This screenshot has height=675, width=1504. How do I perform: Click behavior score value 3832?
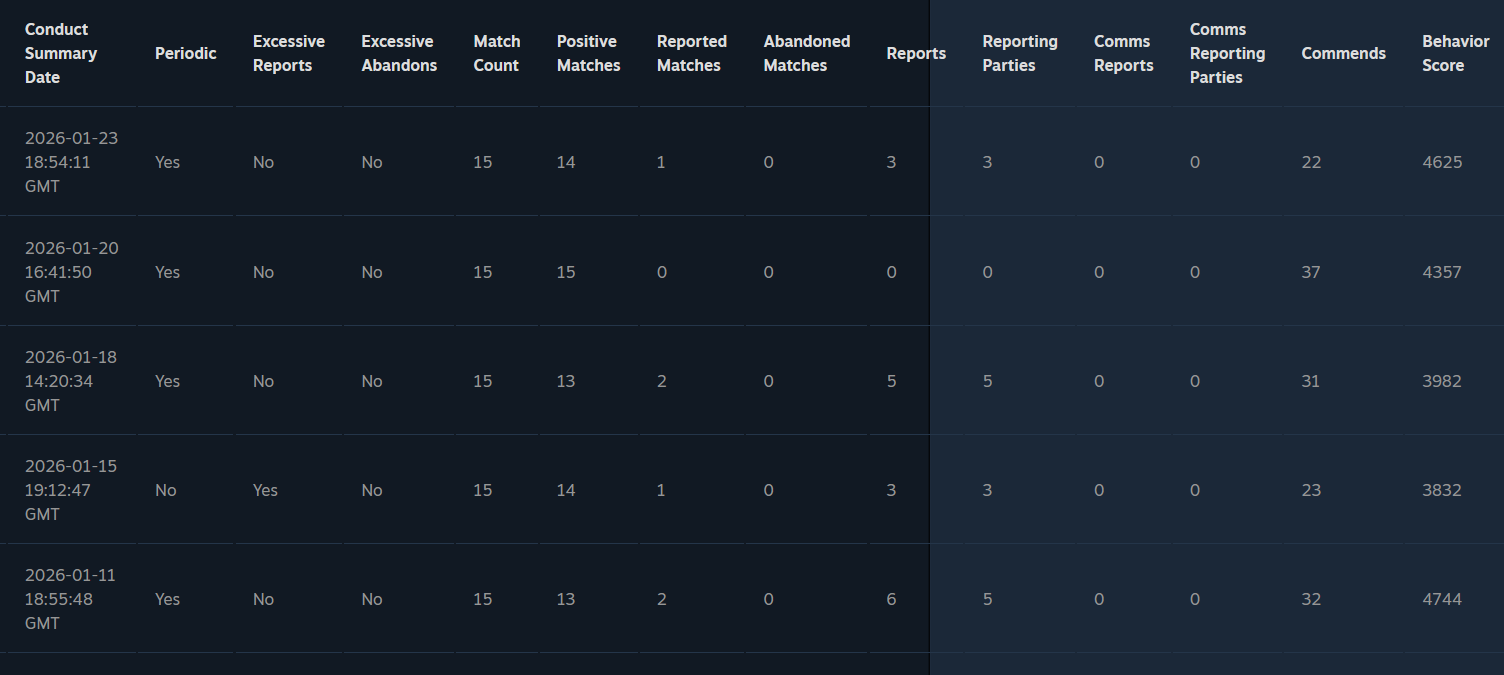click(1442, 490)
